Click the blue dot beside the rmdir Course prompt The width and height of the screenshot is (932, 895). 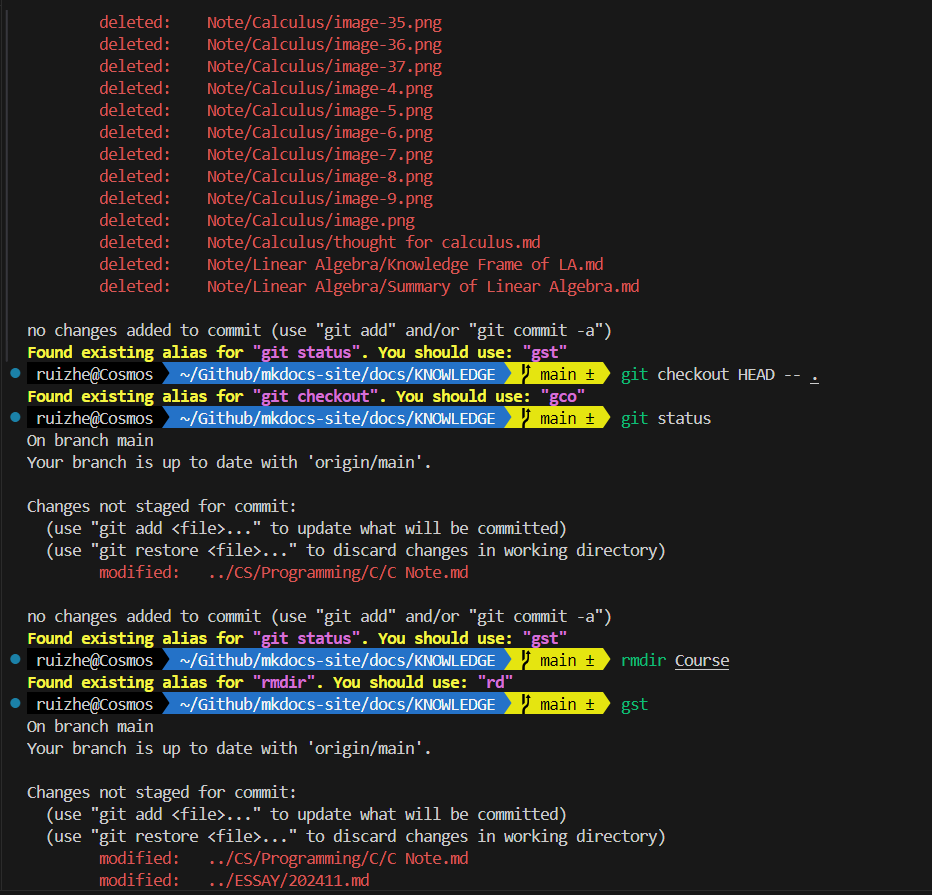click(x=14, y=659)
